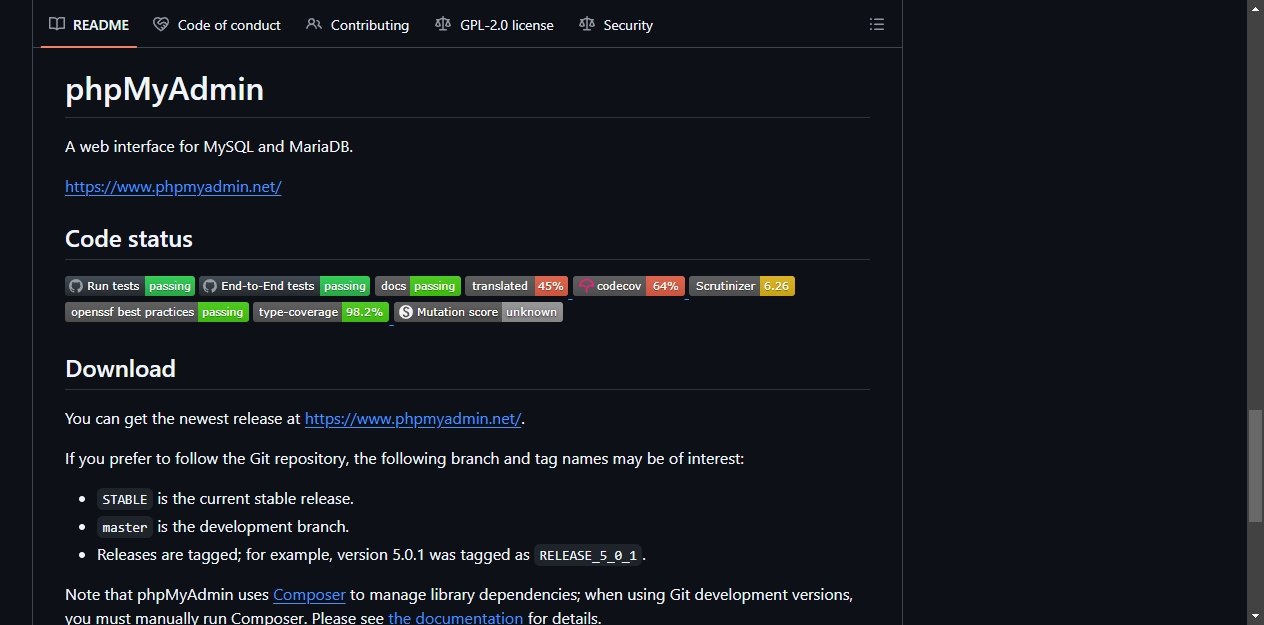Click the master branch code label

(125, 527)
